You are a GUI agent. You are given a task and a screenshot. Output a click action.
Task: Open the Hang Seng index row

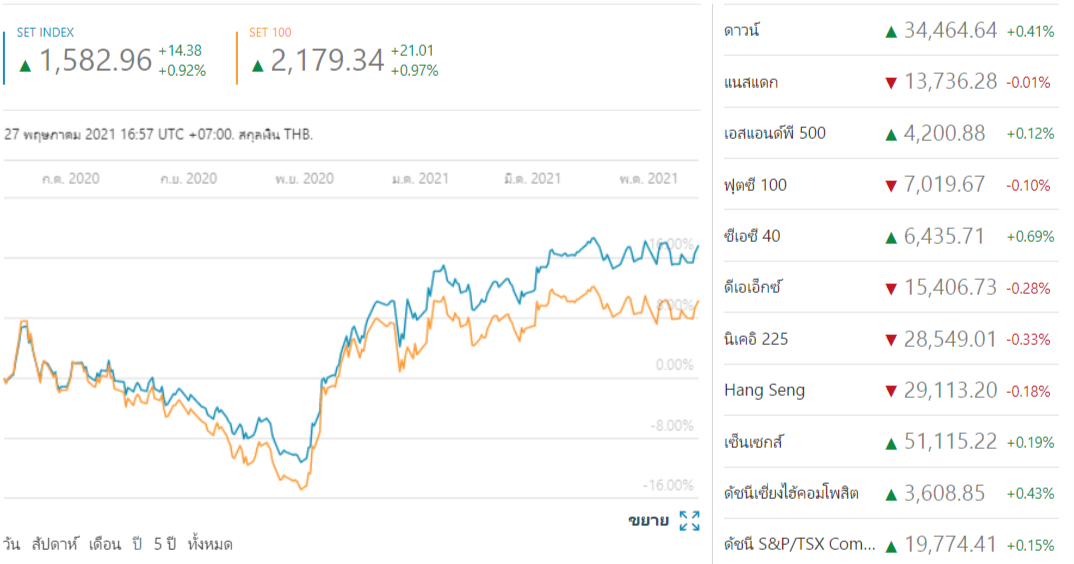(x=765, y=390)
